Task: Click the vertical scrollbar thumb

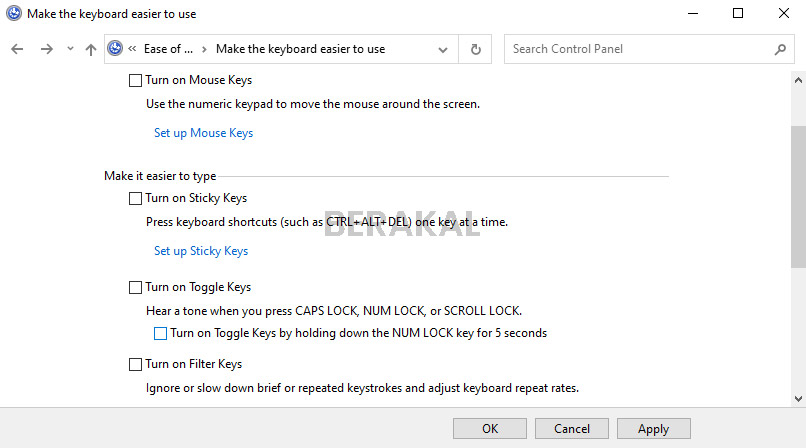Action: pyautogui.click(x=798, y=195)
